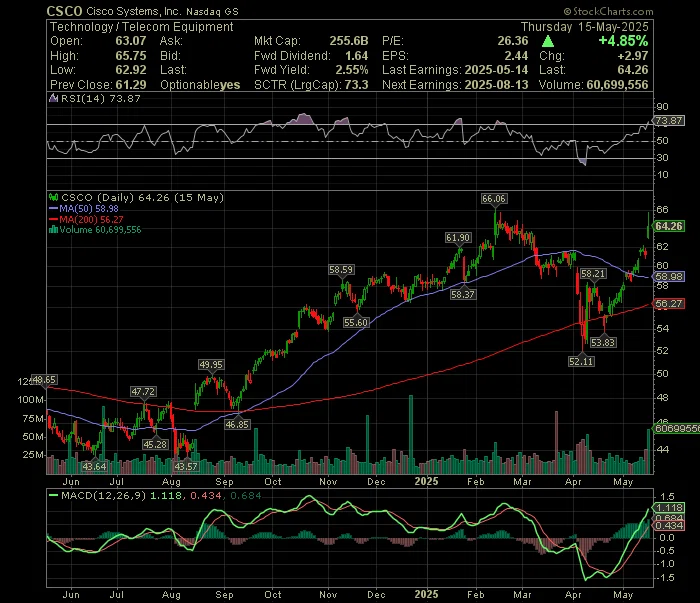Click the 53.83 low price label
Viewport: 700px width, 603px height.
coord(603,342)
